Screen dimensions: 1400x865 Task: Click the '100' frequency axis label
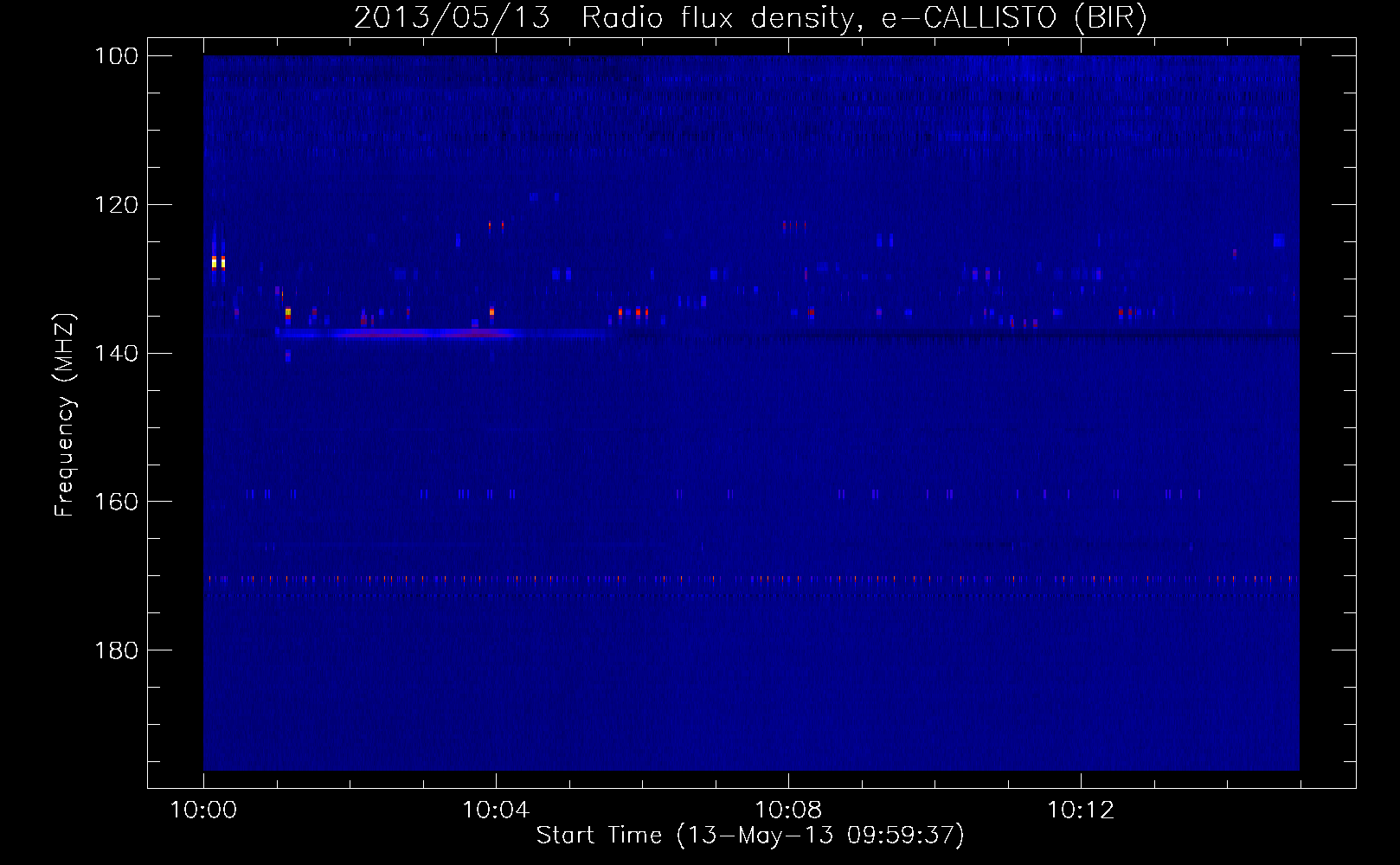(x=117, y=56)
